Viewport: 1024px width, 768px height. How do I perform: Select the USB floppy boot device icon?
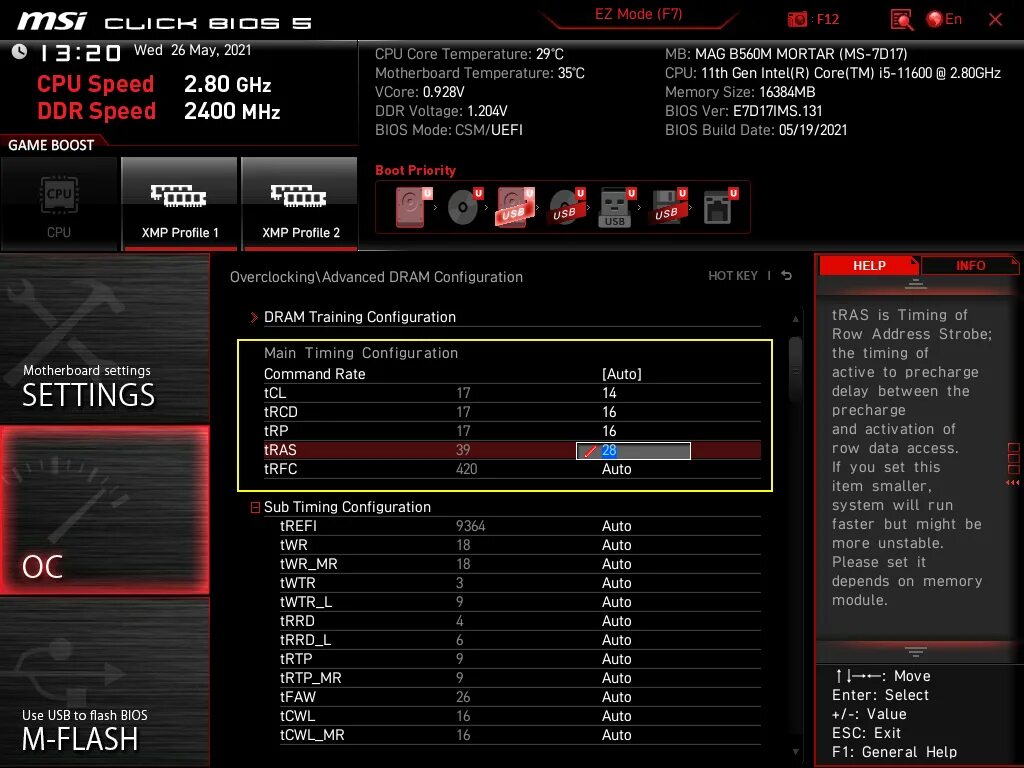coord(667,207)
